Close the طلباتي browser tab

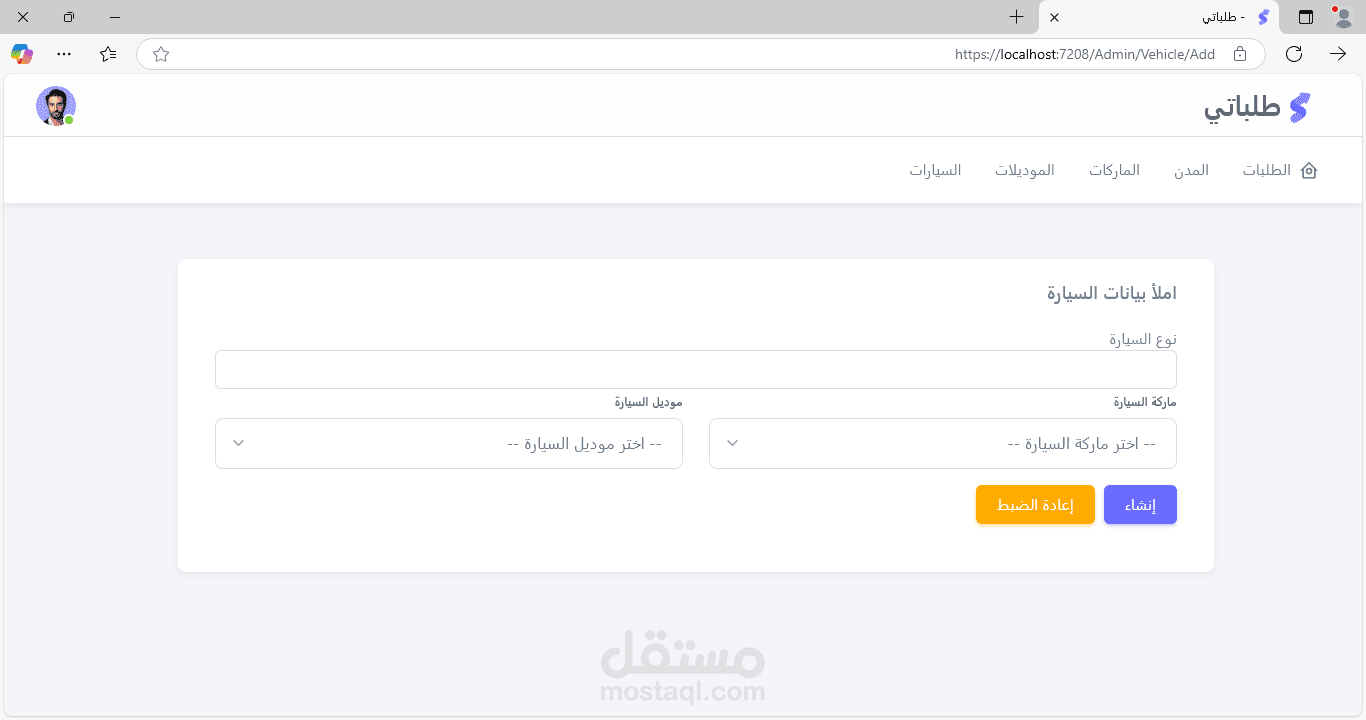click(x=1054, y=17)
